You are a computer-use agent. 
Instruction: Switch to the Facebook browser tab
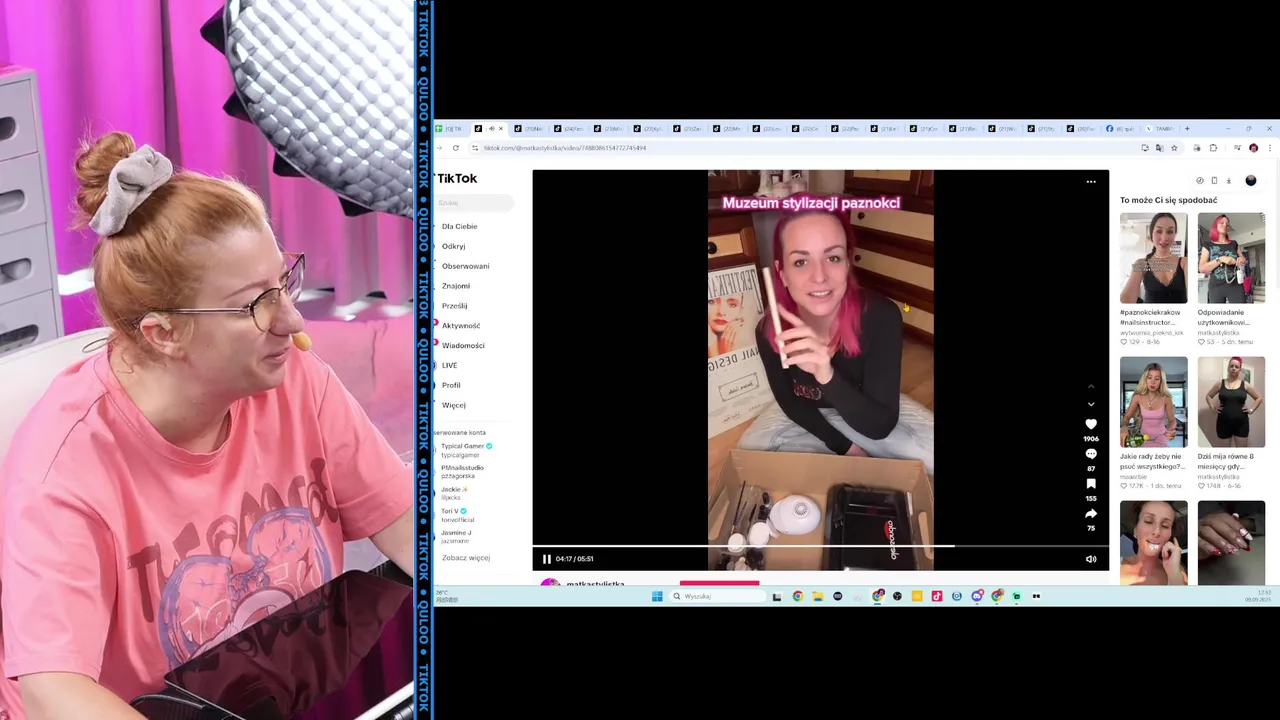1120,128
